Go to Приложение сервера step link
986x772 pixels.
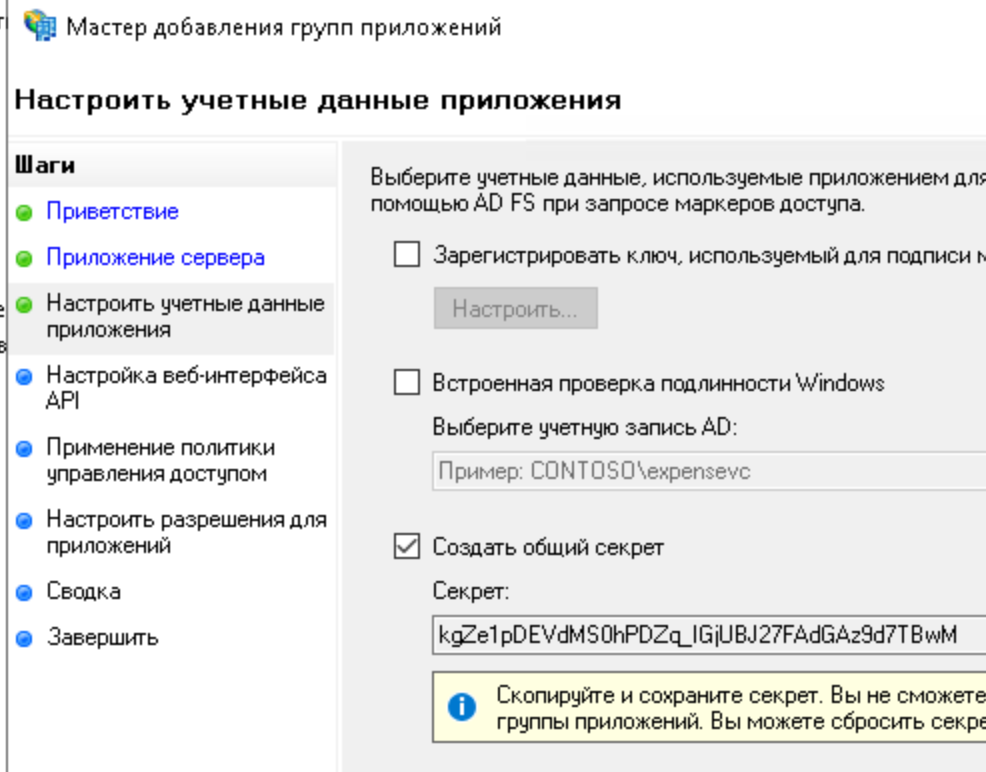[x=155, y=258]
